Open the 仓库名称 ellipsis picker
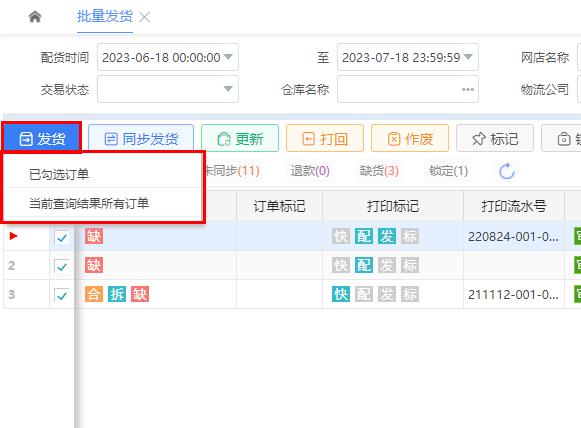 [468, 89]
